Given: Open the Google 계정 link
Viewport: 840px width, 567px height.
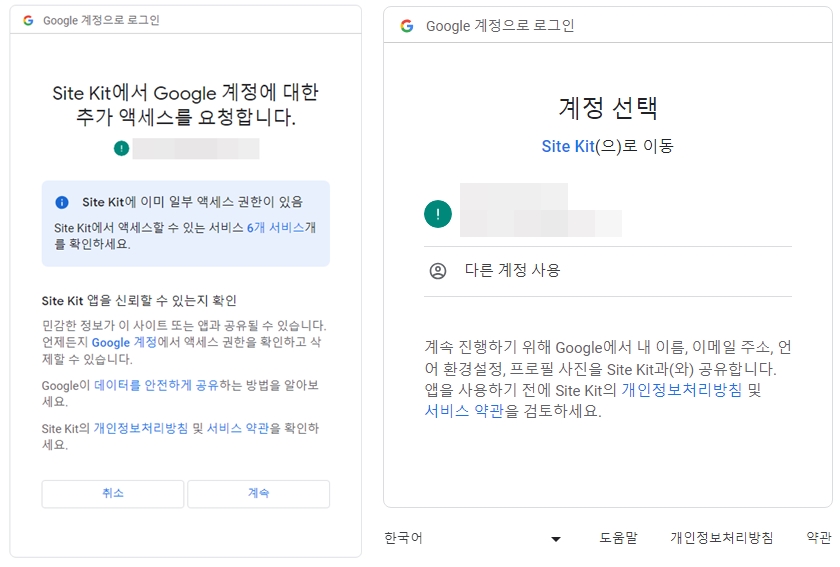Looking at the screenshot, I should click(x=124, y=342).
